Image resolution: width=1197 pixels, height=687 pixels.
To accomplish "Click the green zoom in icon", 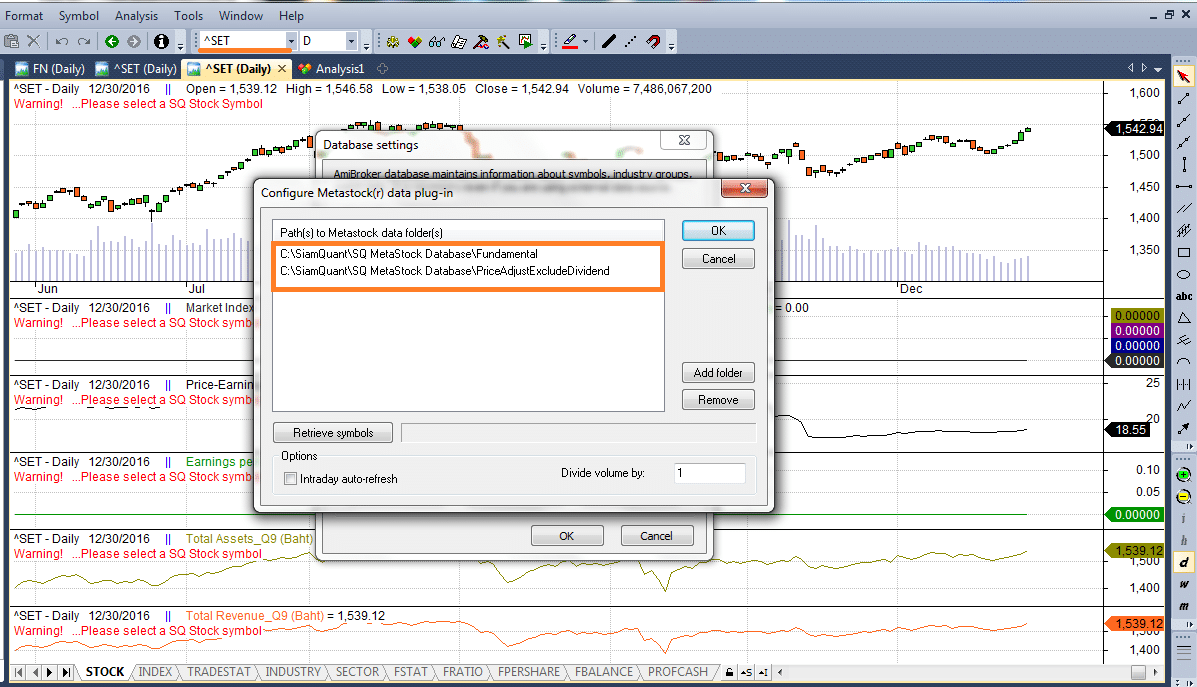I will coord(1184,474).
